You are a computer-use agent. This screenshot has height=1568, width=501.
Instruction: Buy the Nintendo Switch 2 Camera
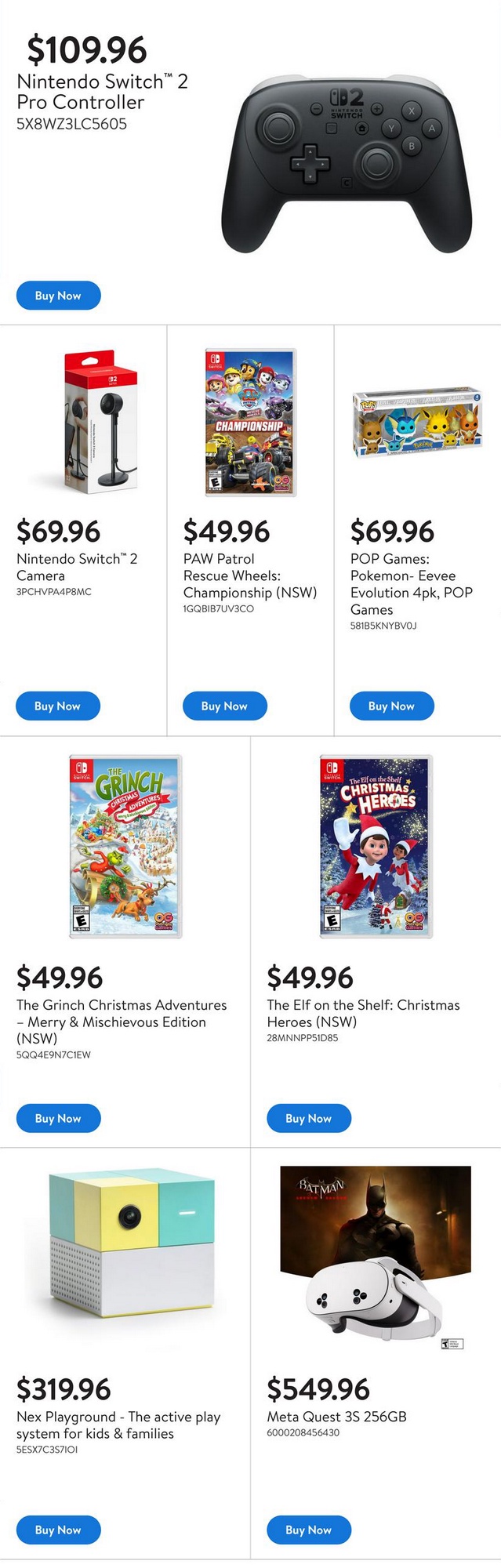pos(57,706)
